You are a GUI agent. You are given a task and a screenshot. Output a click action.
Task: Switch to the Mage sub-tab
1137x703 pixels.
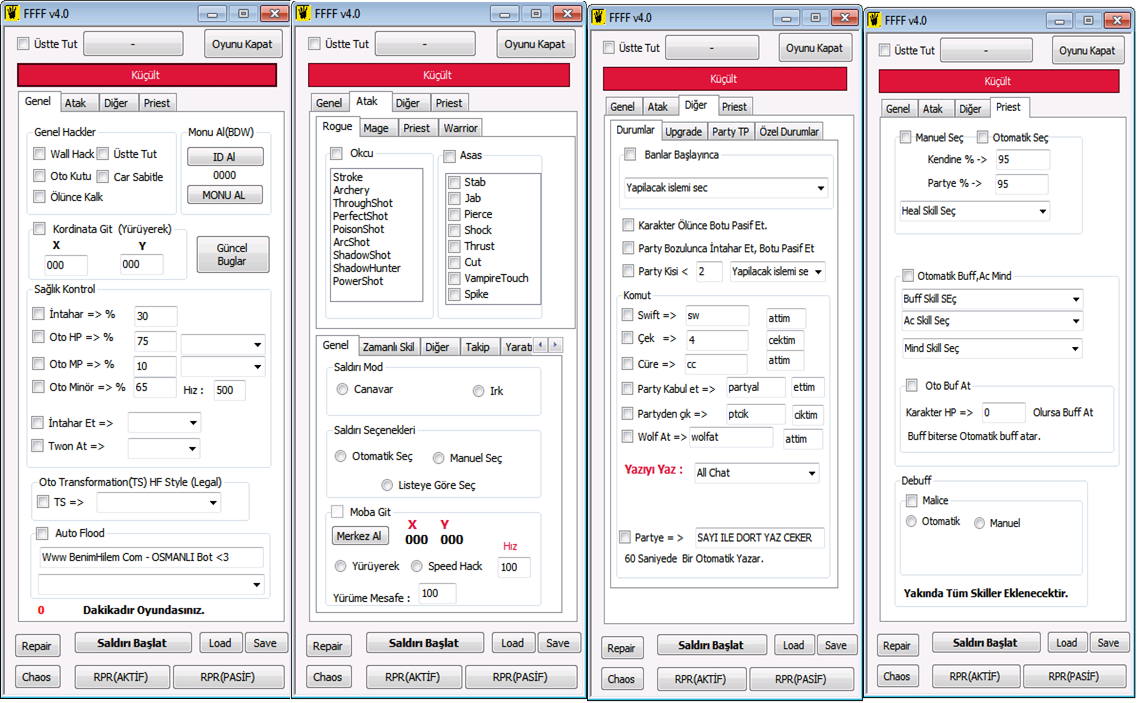point(376,128)
